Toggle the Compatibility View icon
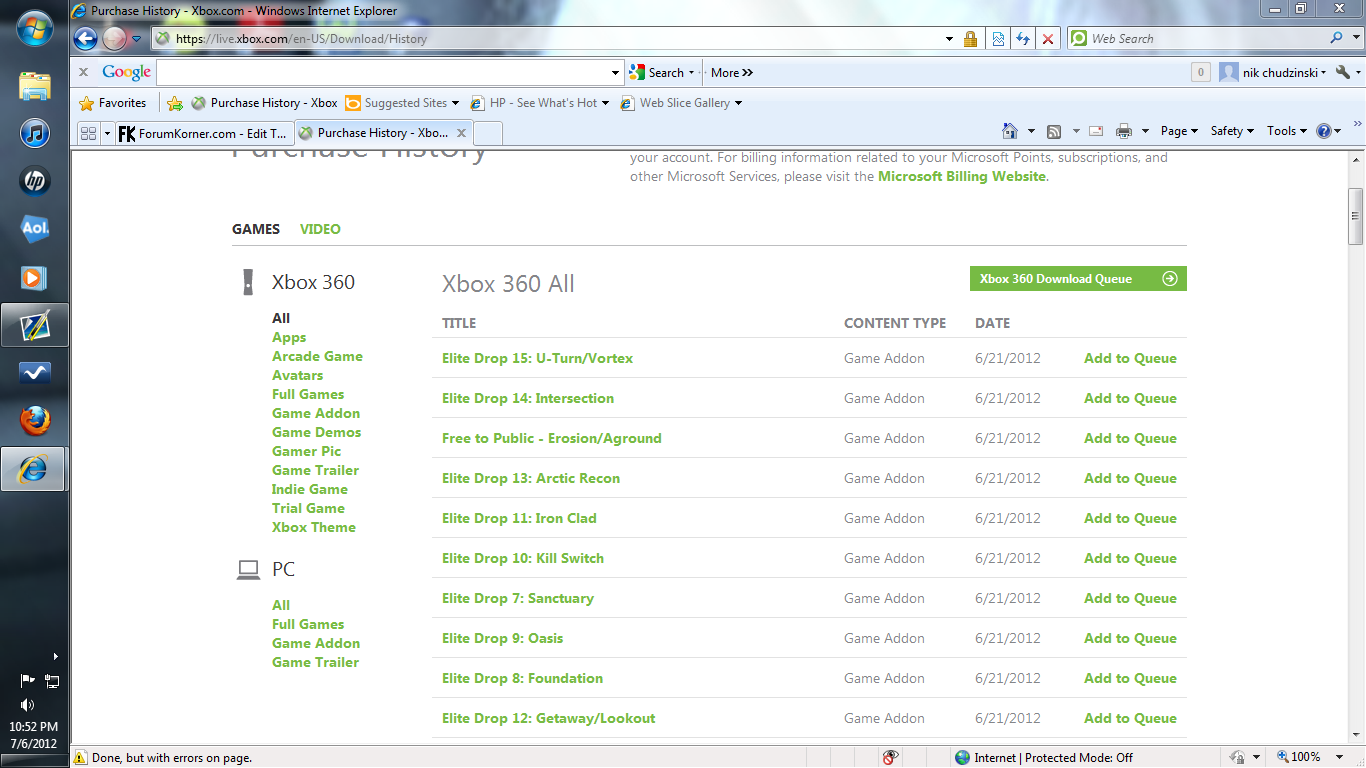 point(997,39)
